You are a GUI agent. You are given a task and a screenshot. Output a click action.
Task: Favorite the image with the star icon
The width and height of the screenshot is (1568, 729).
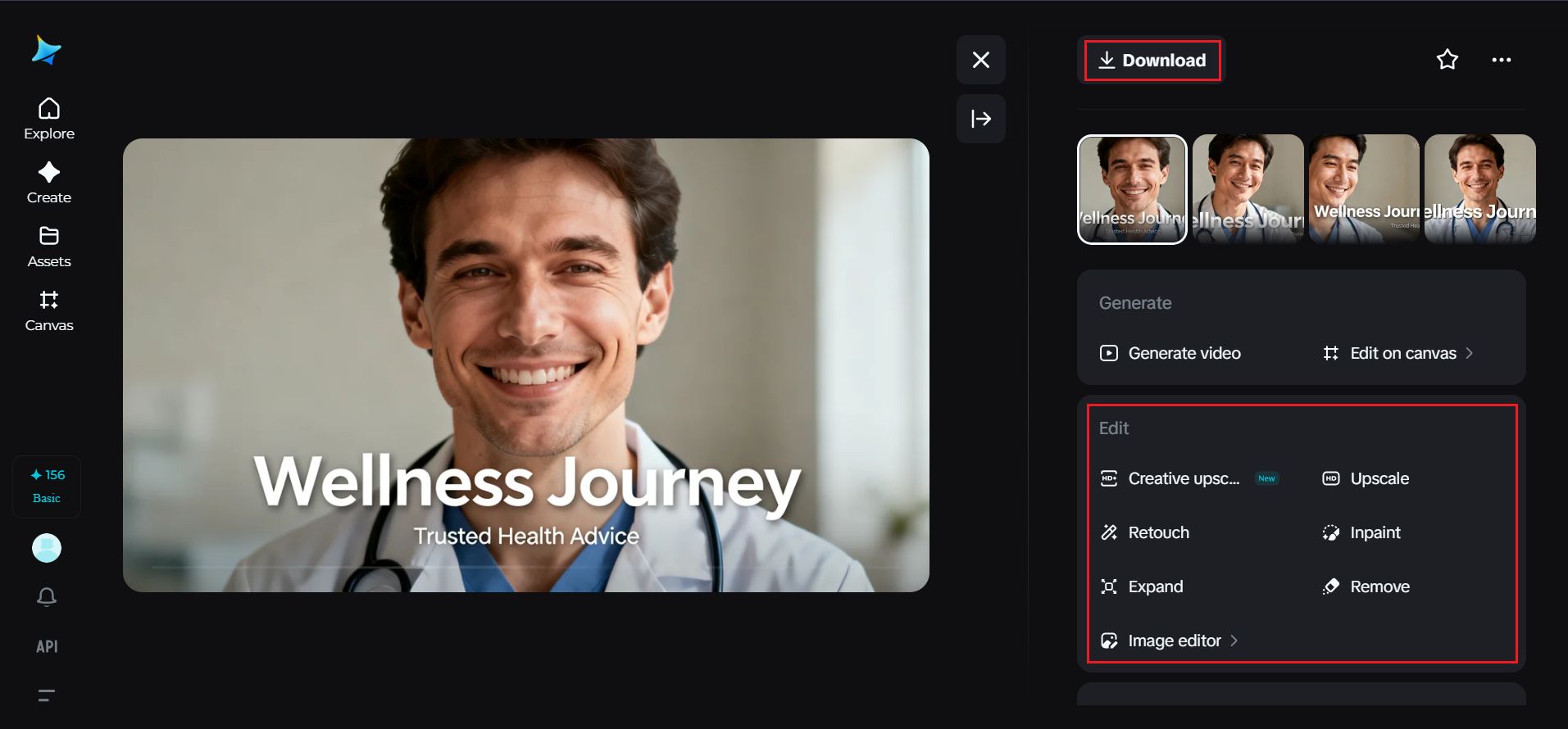pyautogui.click(x=1447, y=60)
